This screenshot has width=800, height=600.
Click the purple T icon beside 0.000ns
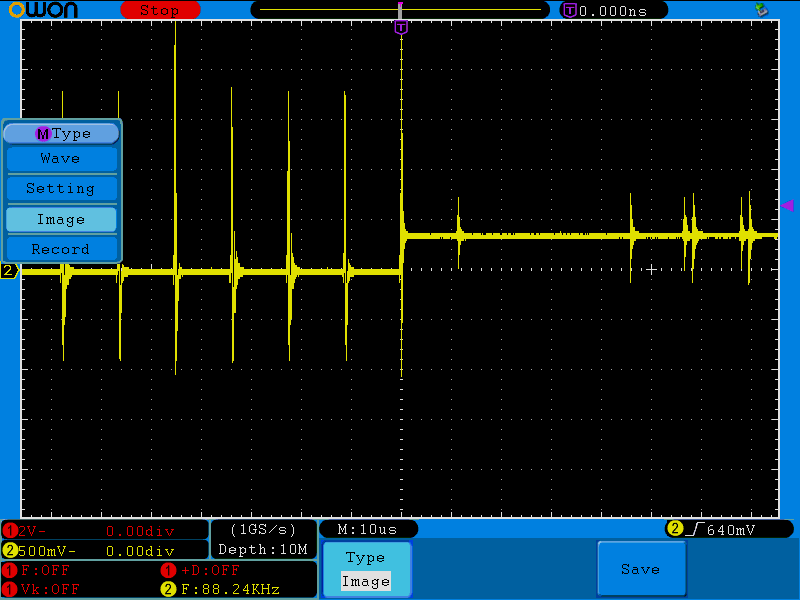pyautogui.click(x=570, y=10)
